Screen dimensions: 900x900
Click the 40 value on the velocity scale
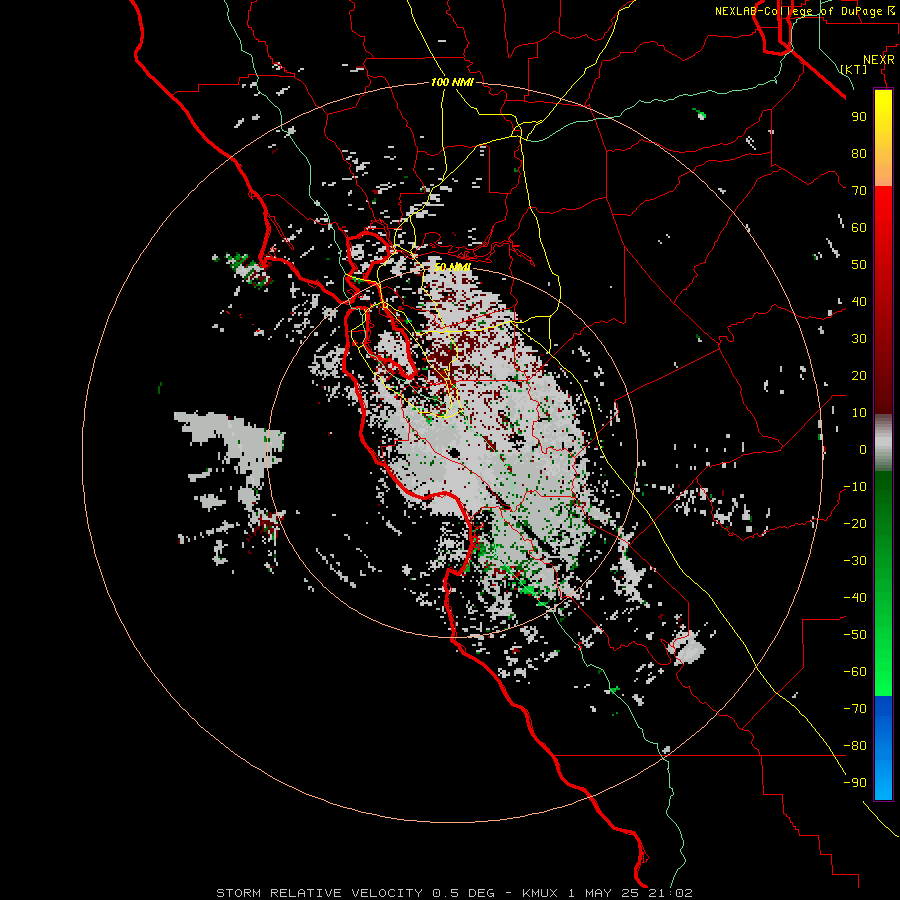[x=859, y=302]
